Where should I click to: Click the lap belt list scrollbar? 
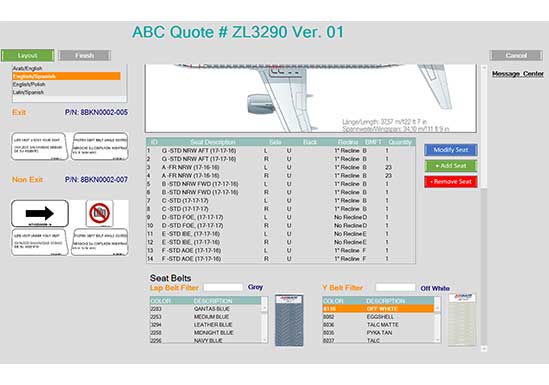click(x=265, y=320)
